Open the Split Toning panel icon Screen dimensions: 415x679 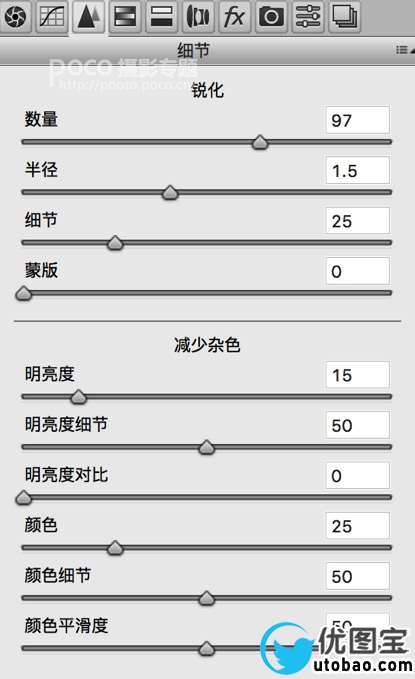click(x=162, y=16)
